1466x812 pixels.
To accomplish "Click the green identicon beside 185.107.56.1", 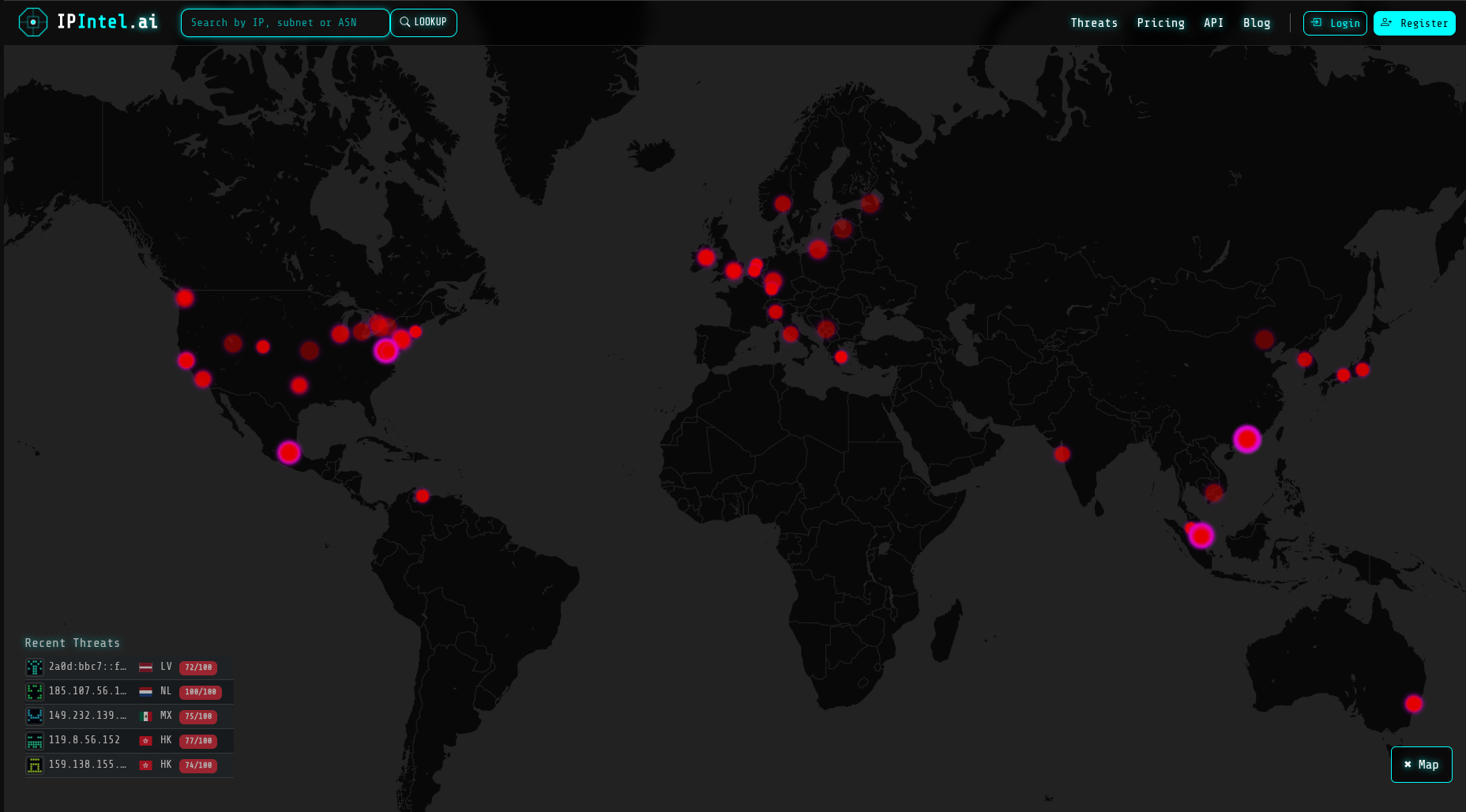I will [35, 691].
